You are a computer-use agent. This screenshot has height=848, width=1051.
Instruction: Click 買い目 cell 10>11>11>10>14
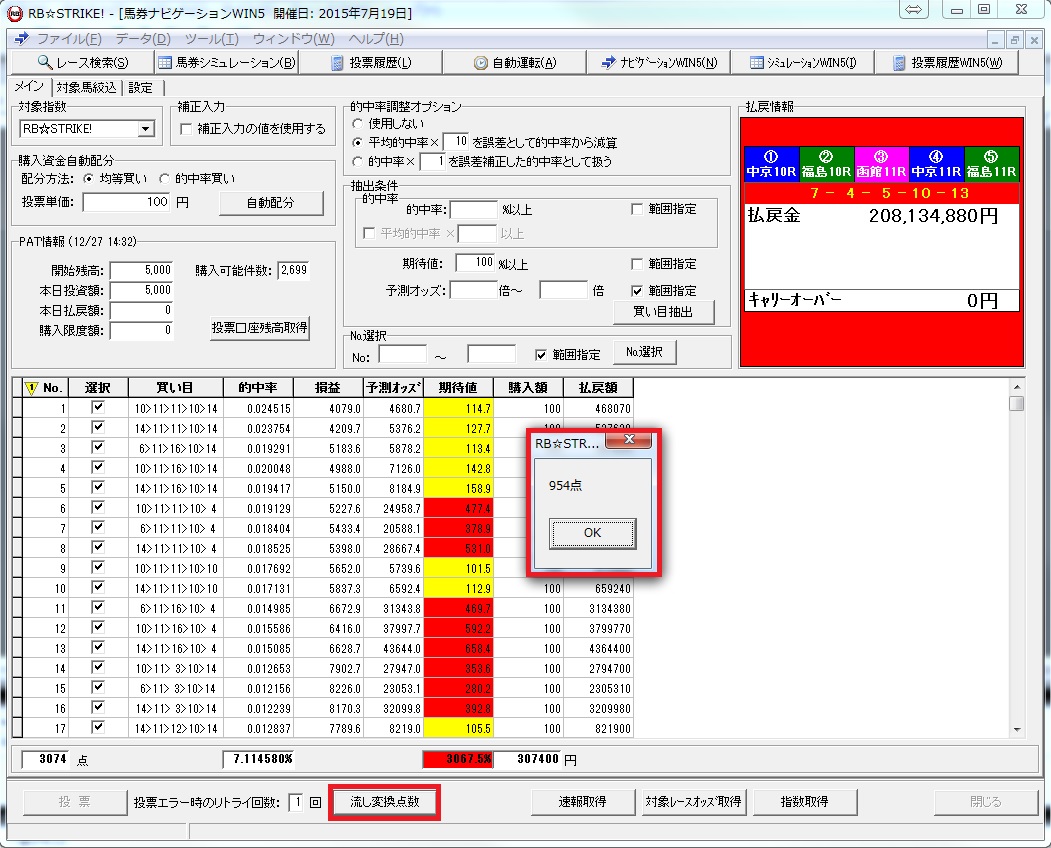pos(176,408)
